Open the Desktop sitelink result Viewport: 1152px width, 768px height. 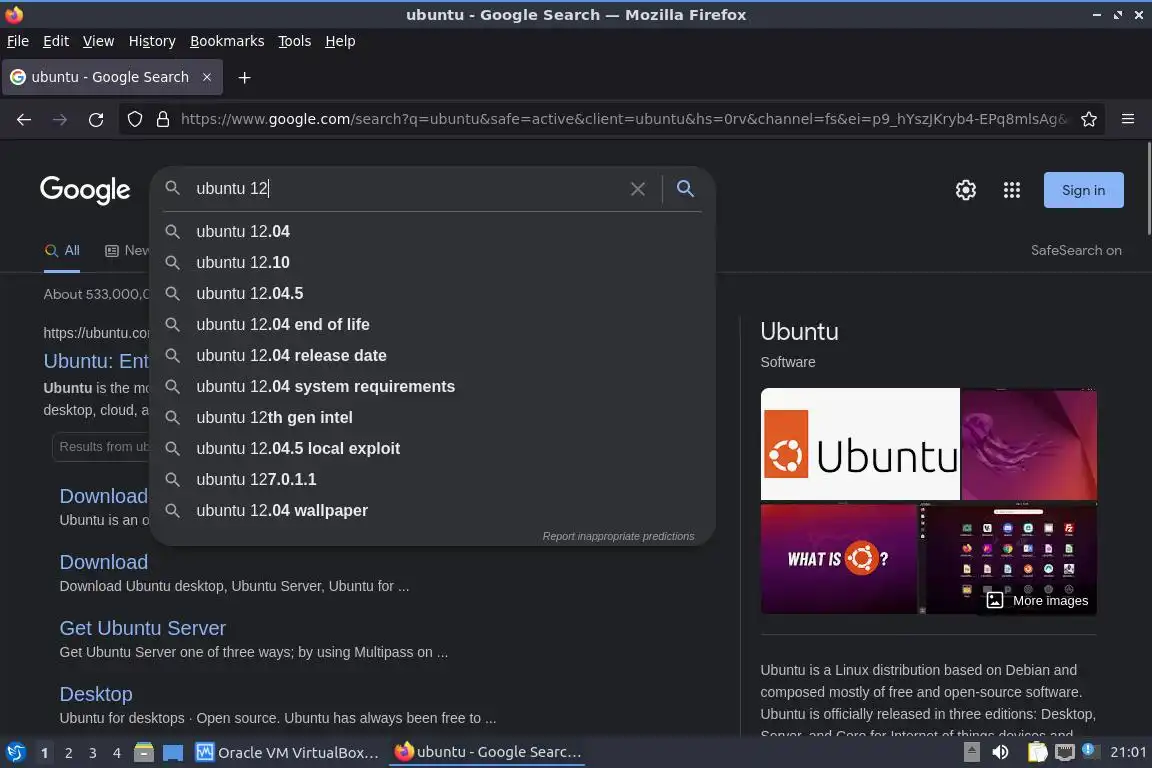pos(96,695)
